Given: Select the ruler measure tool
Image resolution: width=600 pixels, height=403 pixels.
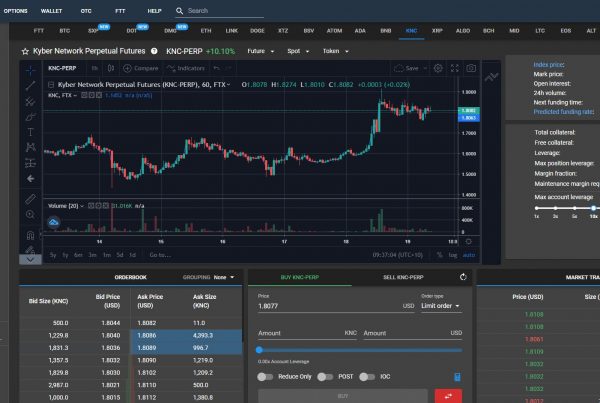Looking at the screenshot, I should pos(31,199).
